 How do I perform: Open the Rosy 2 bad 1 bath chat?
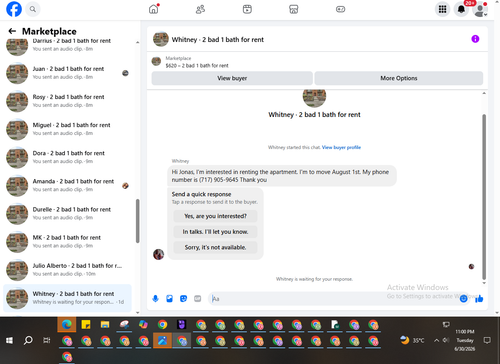coord(67,101)
